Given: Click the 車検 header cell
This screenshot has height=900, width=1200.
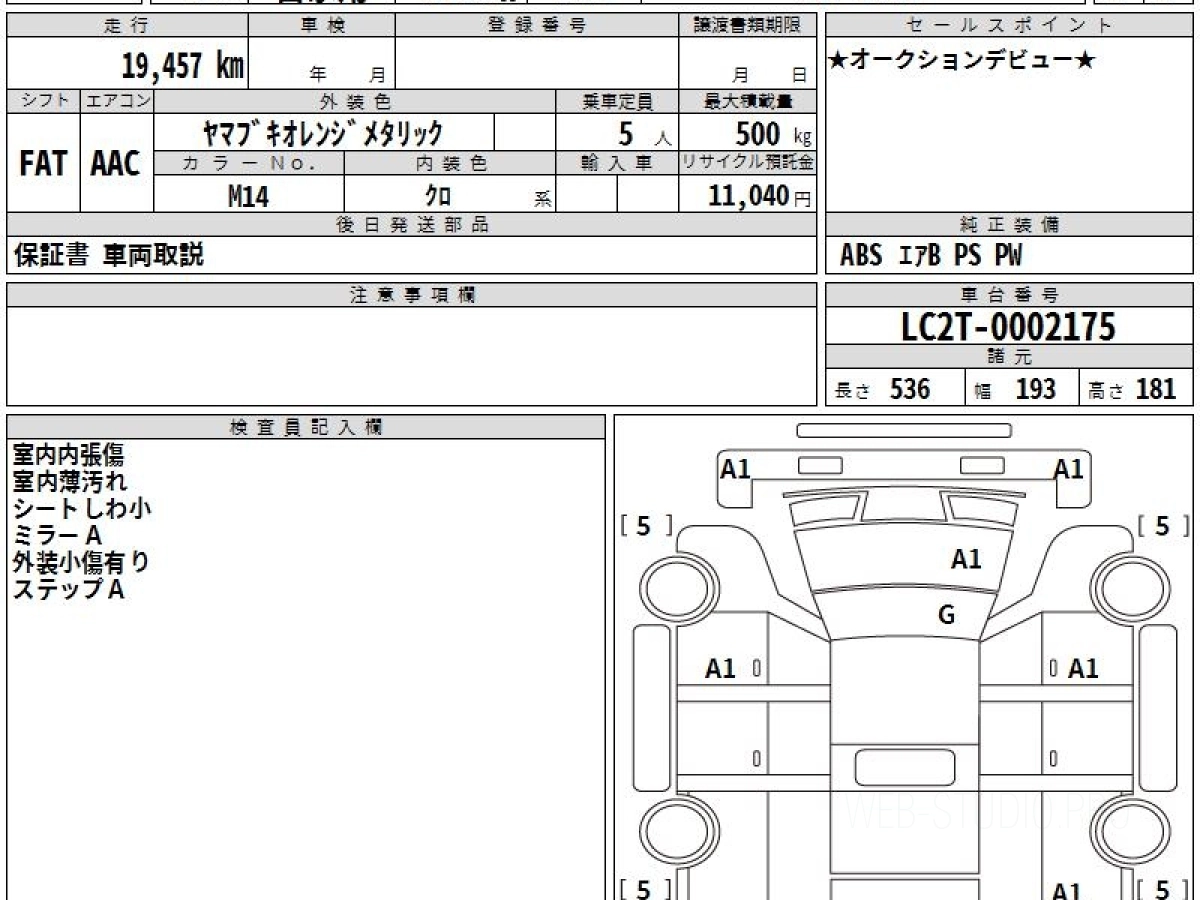Looking at the screenshot, I should pyautogui.click(x=322, y=26).
